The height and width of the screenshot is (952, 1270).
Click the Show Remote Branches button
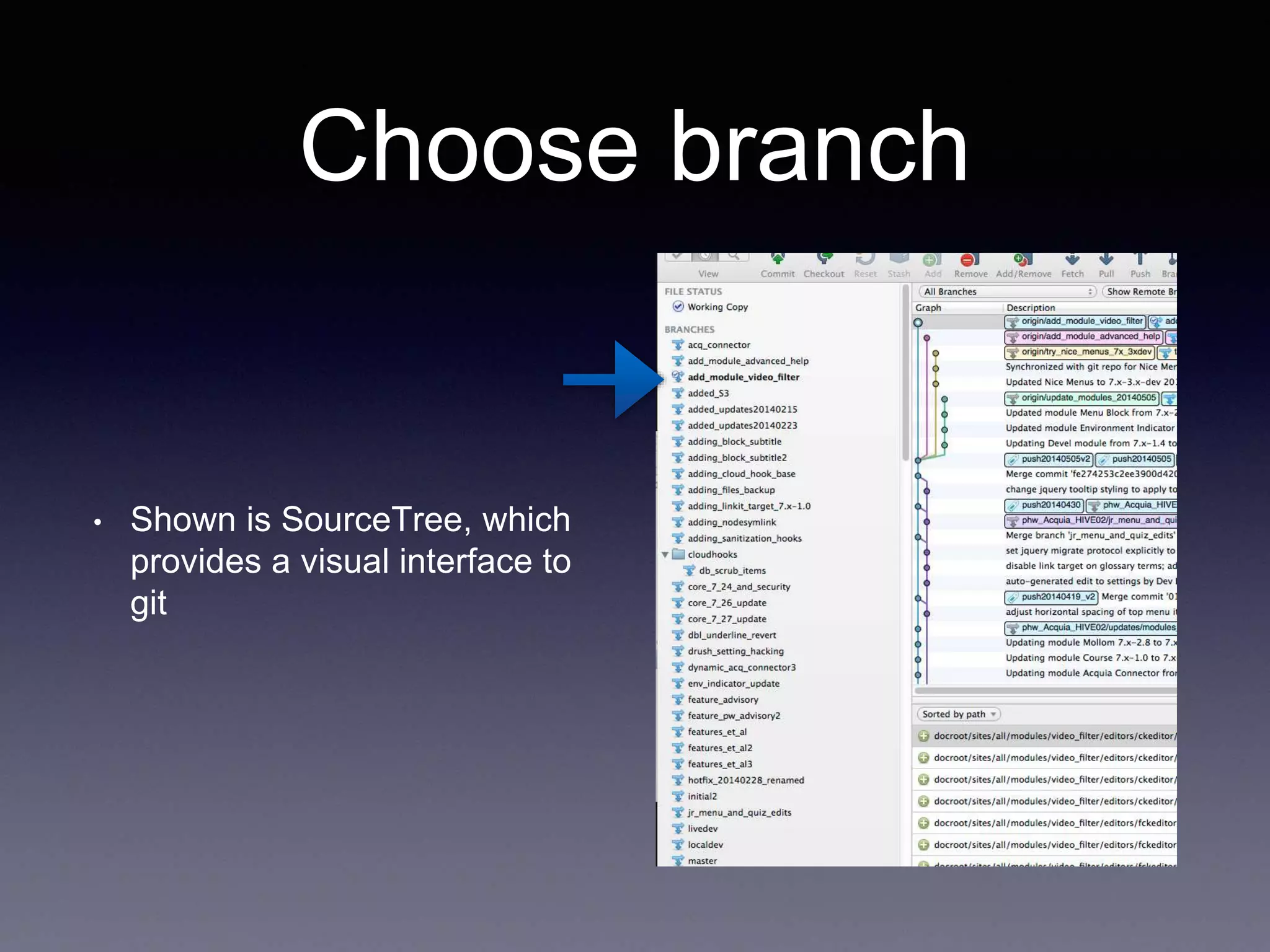tap(1140, 291)
